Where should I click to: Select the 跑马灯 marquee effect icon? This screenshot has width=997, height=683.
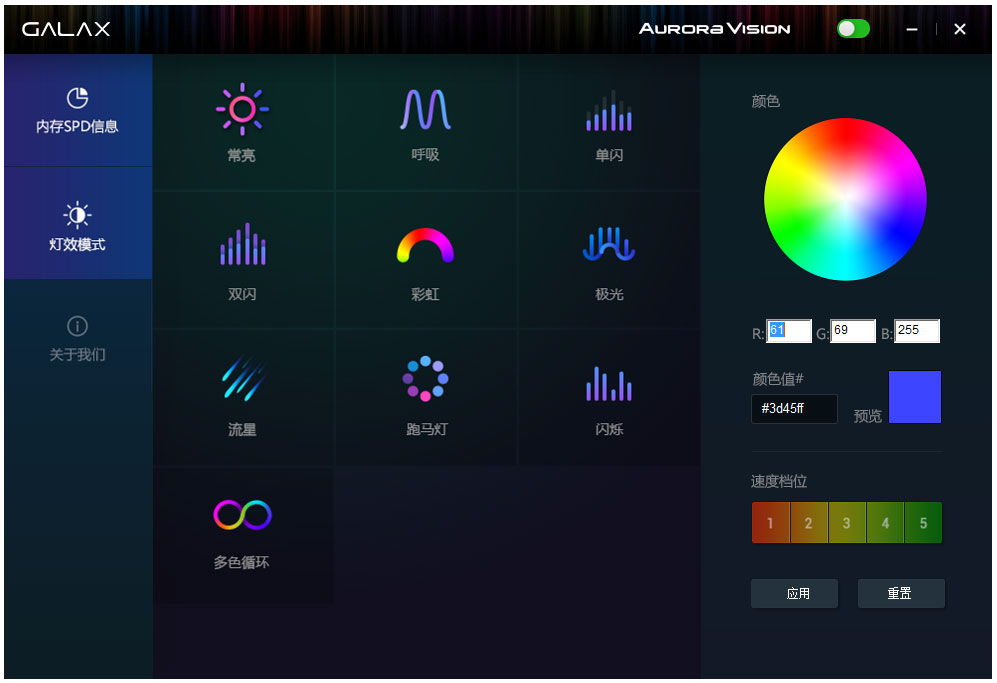[x=425, y=379]
